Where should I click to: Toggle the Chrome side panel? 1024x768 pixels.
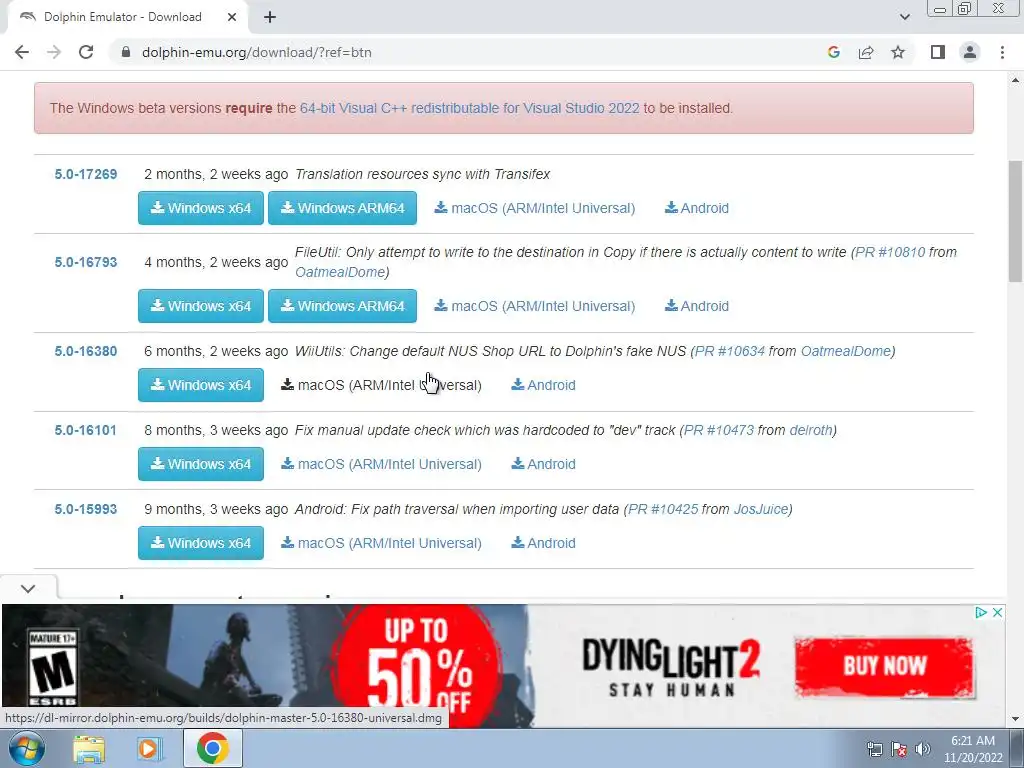click(x=938, y=52)
